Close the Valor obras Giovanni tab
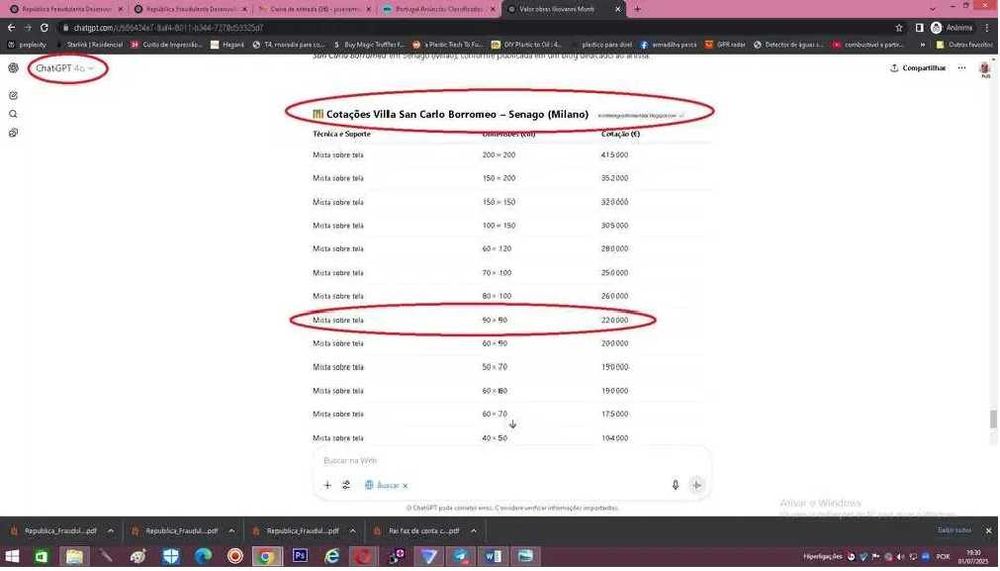 click(x=617, y=10)
